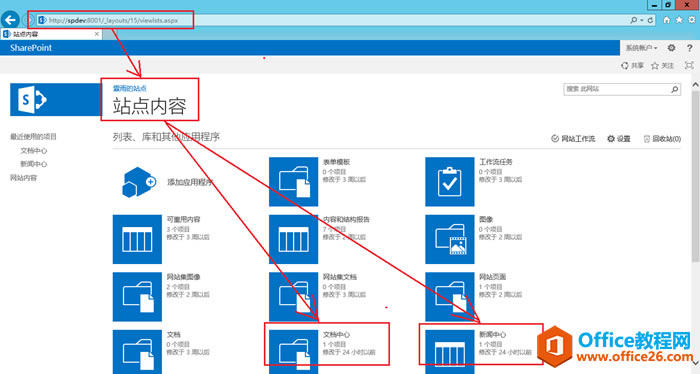This screenshot has width=700, height=374.
Task: Click the settings gear in SharePoint header
Action: coord(671,48)
